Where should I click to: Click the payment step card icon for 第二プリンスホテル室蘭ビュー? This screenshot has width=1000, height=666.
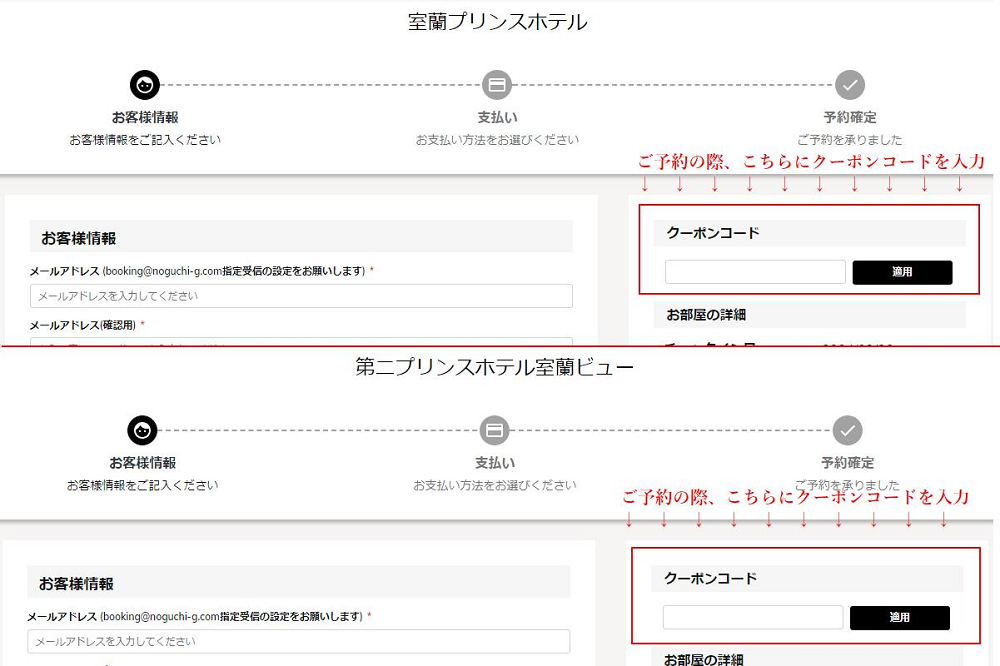coord(494,431)
